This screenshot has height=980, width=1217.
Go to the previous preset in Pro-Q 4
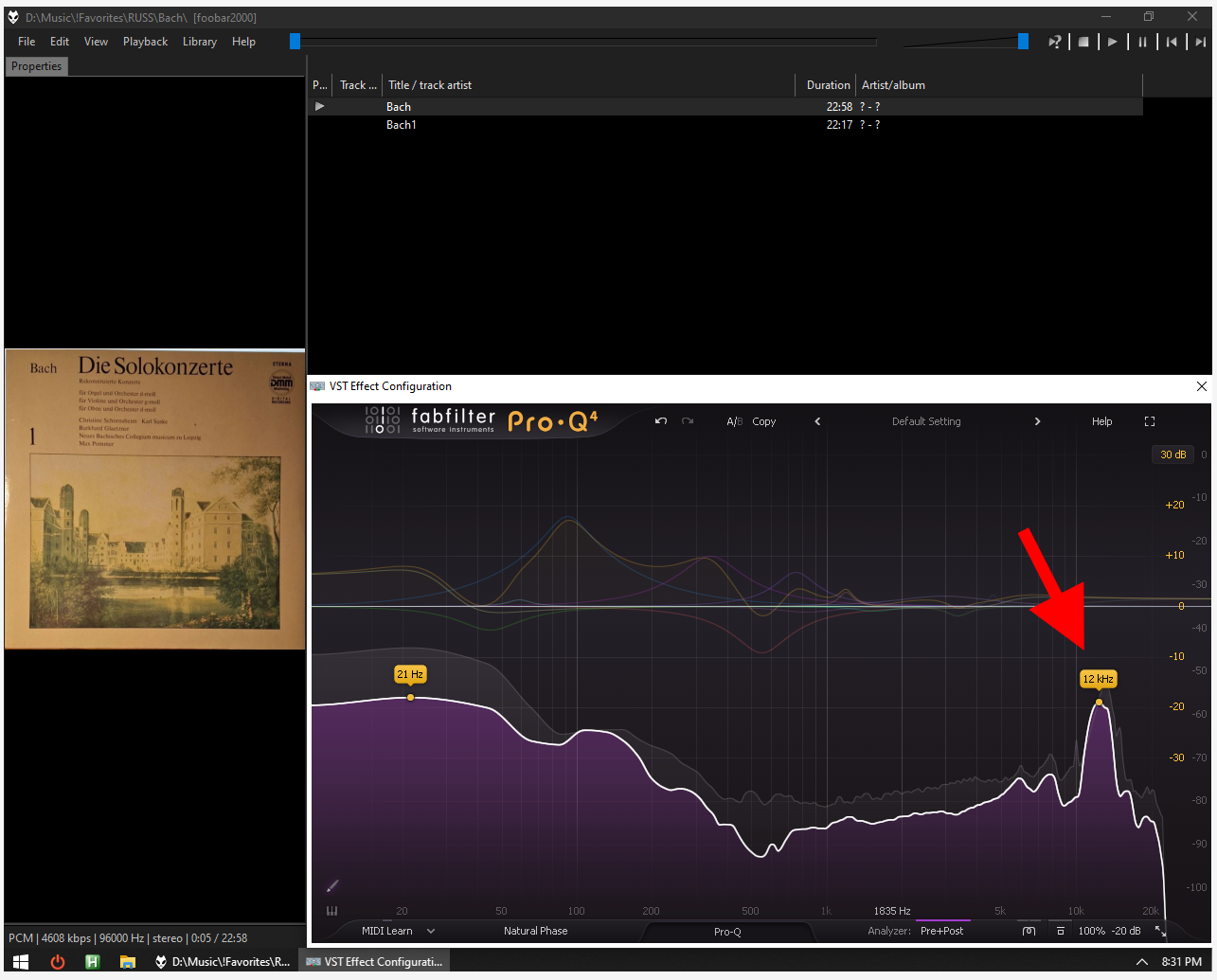817,421
